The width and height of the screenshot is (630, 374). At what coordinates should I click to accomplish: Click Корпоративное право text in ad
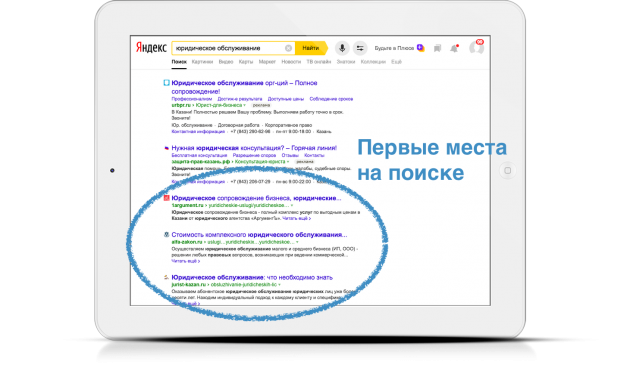click(288, 125)
